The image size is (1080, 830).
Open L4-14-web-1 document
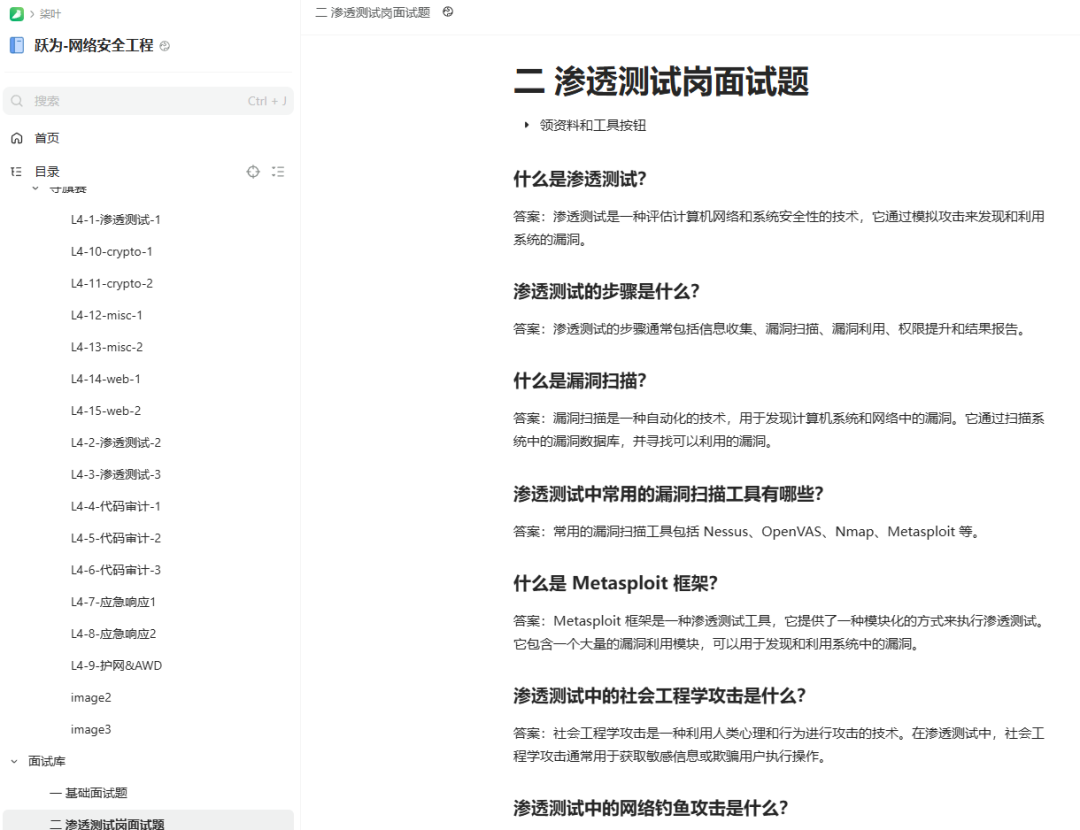tap(105, 379)
